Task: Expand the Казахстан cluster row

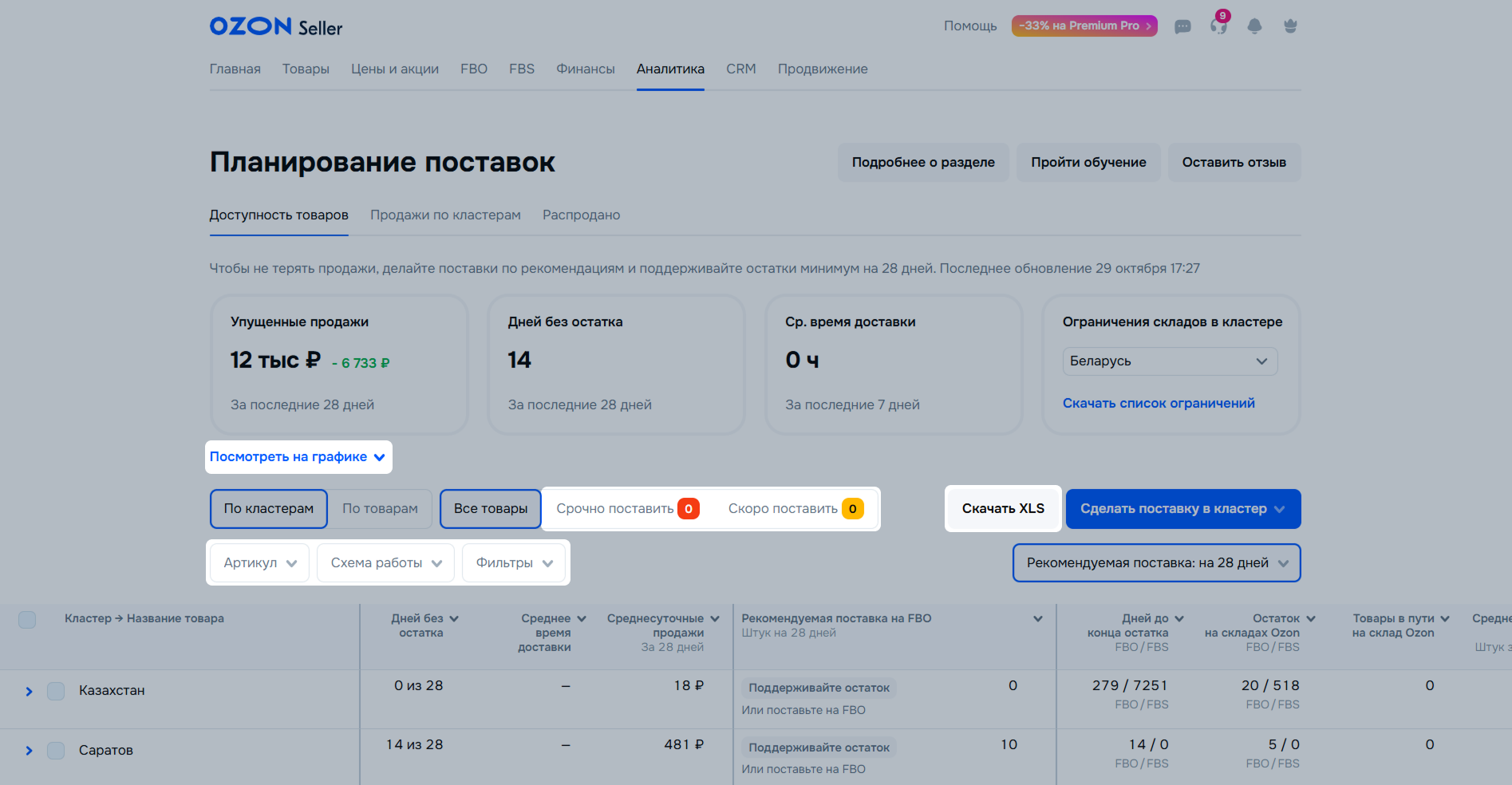Action: click(x=29, y=692)
